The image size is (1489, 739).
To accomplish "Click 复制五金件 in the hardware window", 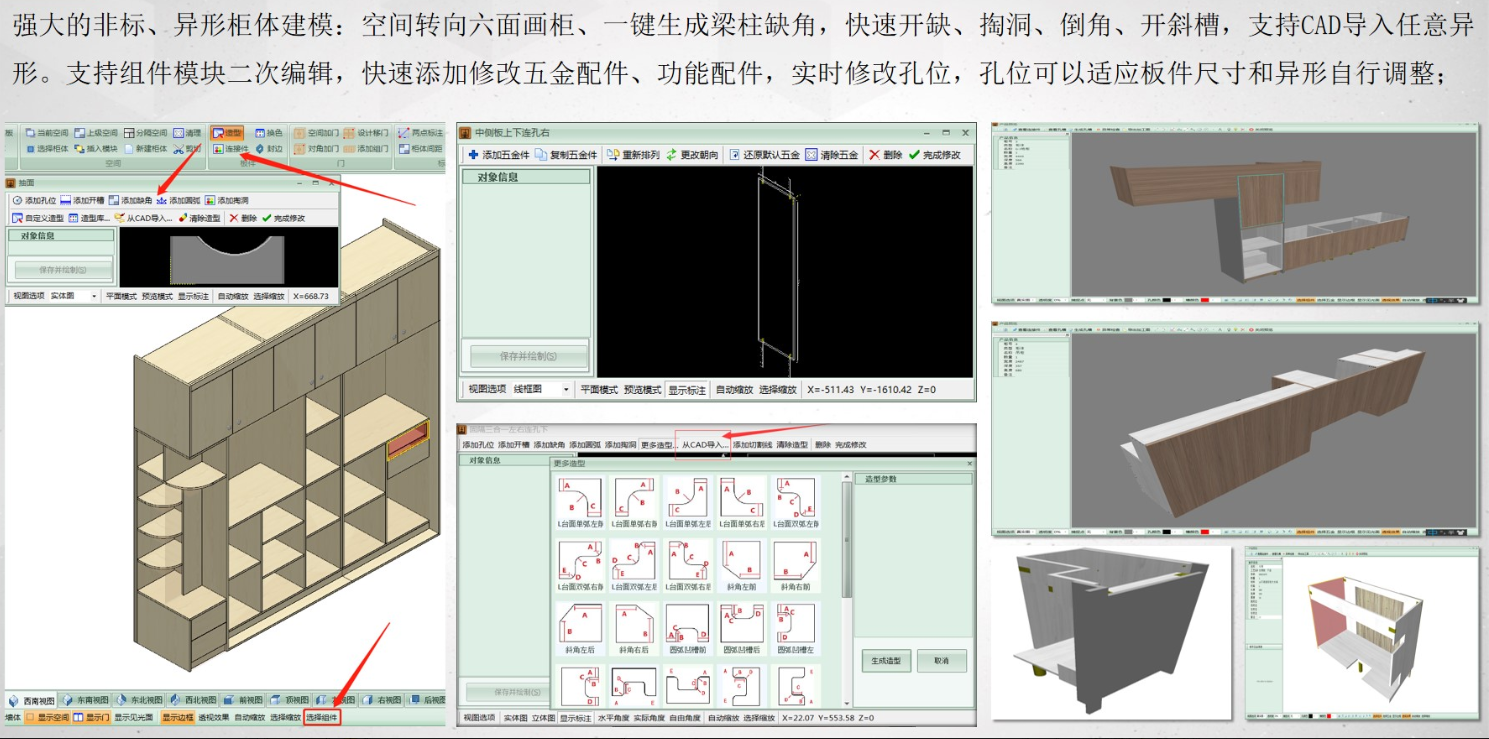I will (x=566, y=155).
